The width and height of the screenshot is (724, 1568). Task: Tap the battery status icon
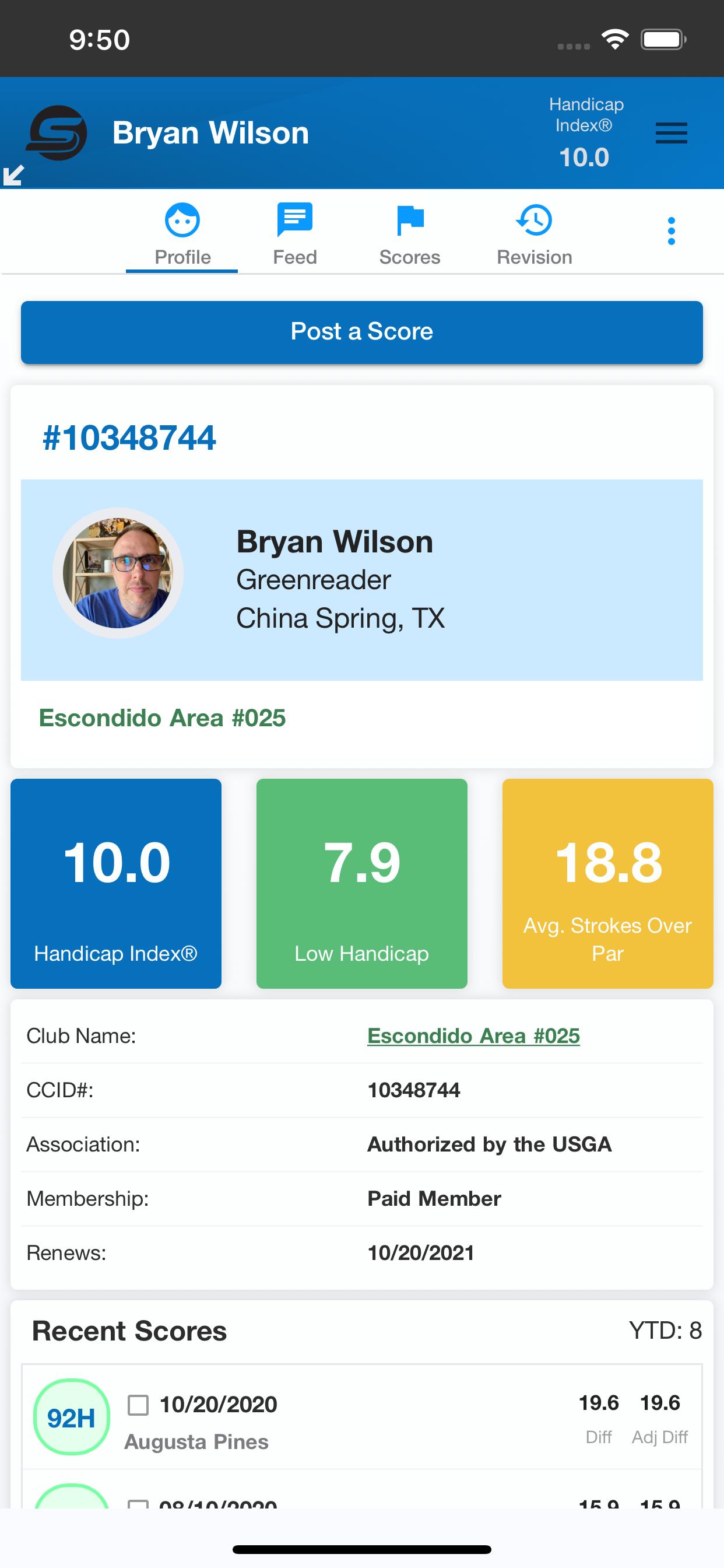click(664, 40)
